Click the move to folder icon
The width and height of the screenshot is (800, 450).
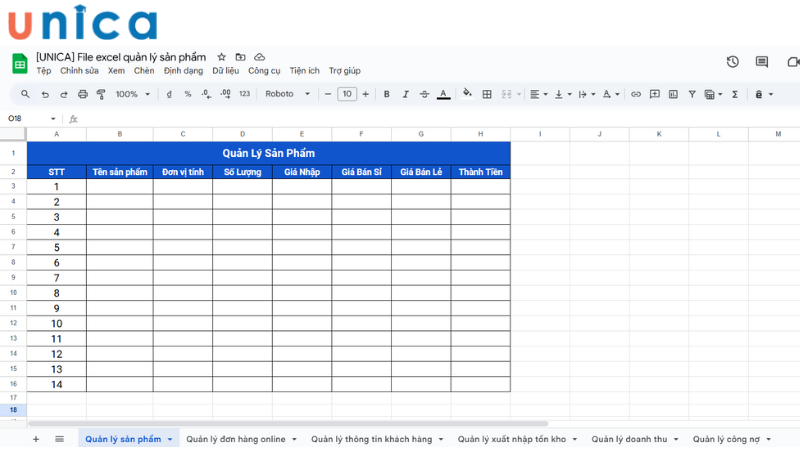pyautogui.click(x=240, y=57)
